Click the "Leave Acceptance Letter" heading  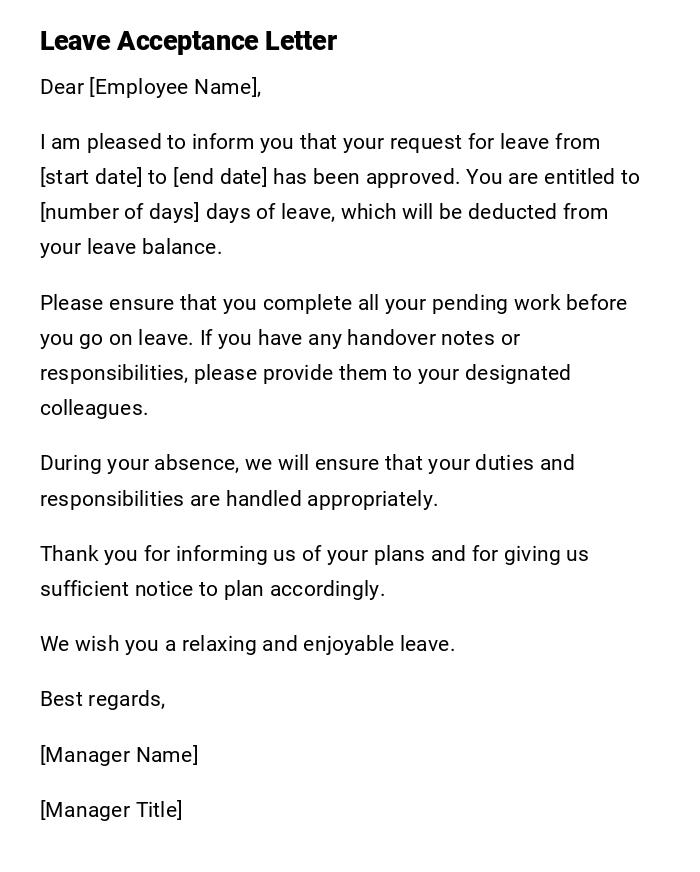[188, 41]
